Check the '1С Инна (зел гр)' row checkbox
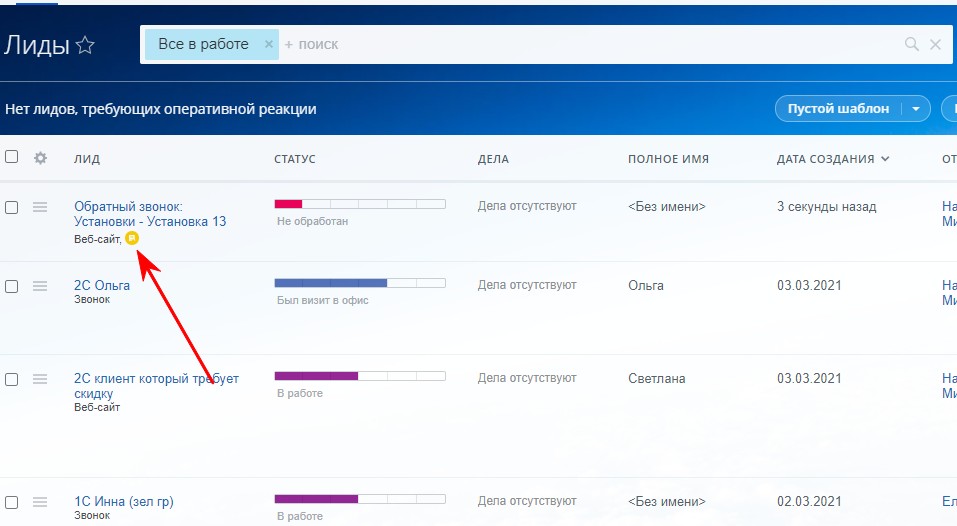 [12, 503]
